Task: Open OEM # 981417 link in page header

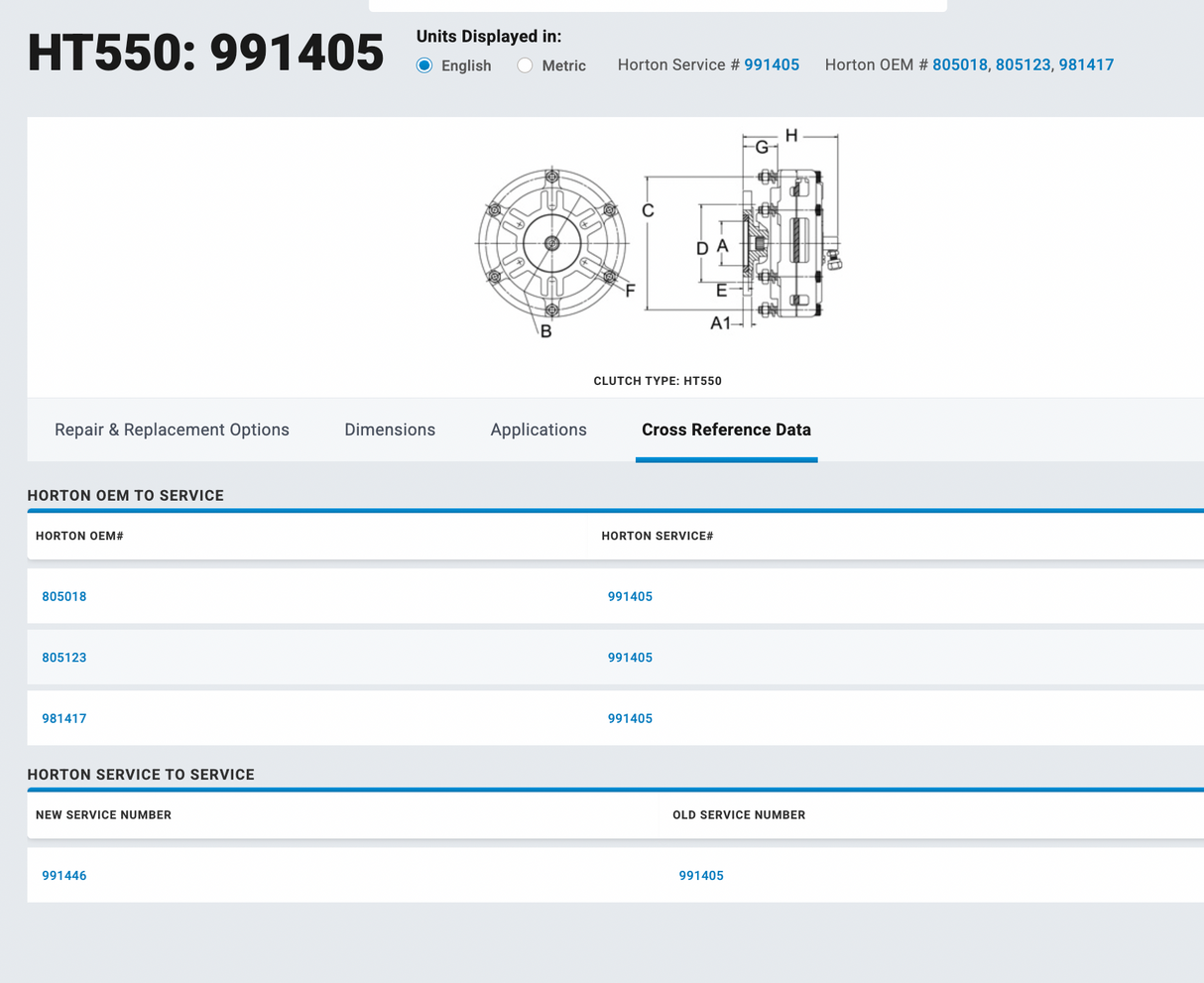Action: point(1086,64)
